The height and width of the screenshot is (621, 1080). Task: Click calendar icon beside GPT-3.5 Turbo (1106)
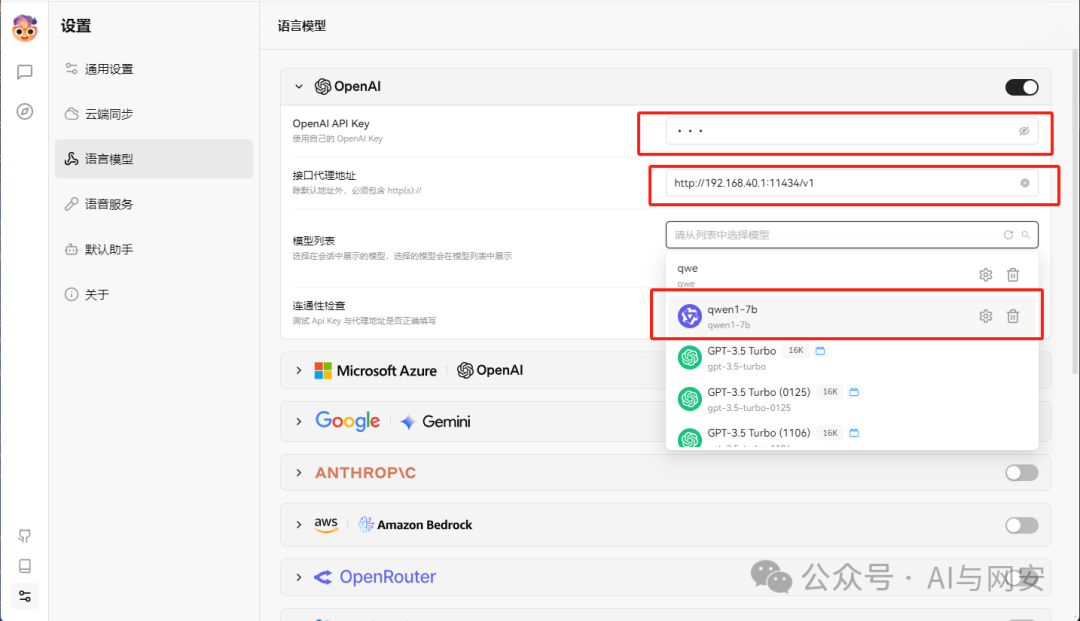click(x=854, y=433)
